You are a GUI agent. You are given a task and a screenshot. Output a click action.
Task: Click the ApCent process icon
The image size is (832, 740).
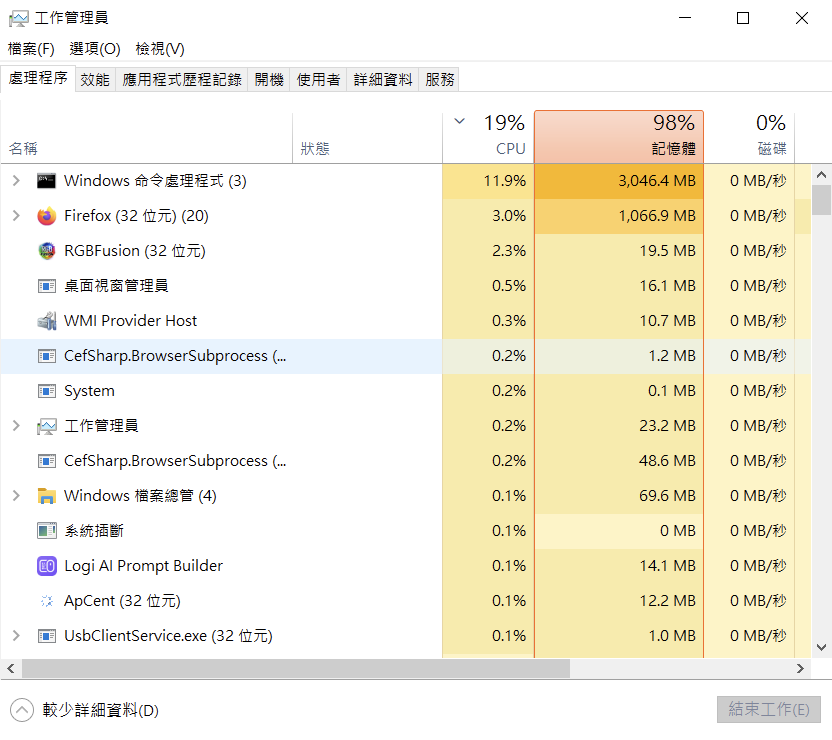pyautogui.click(x=46, y=601)
